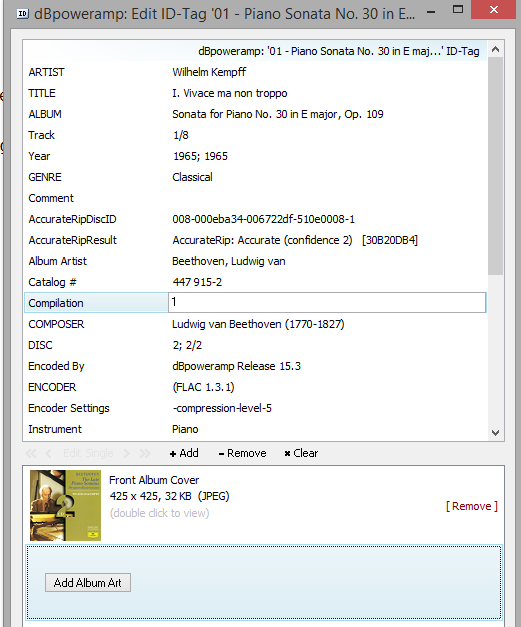521x627 pixels.
Task: Click the Compilation value input field
Action: pos(327,302)
